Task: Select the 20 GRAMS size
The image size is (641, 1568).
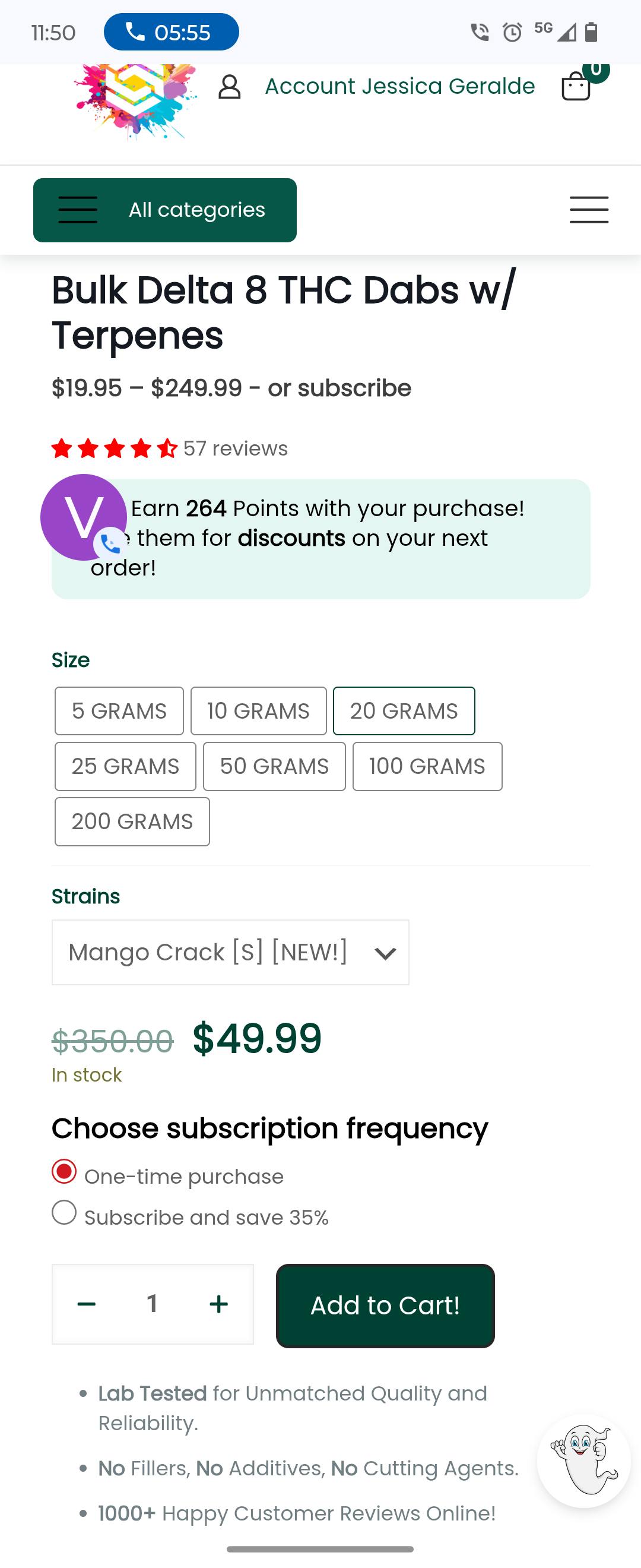Action: click(404, 711)
